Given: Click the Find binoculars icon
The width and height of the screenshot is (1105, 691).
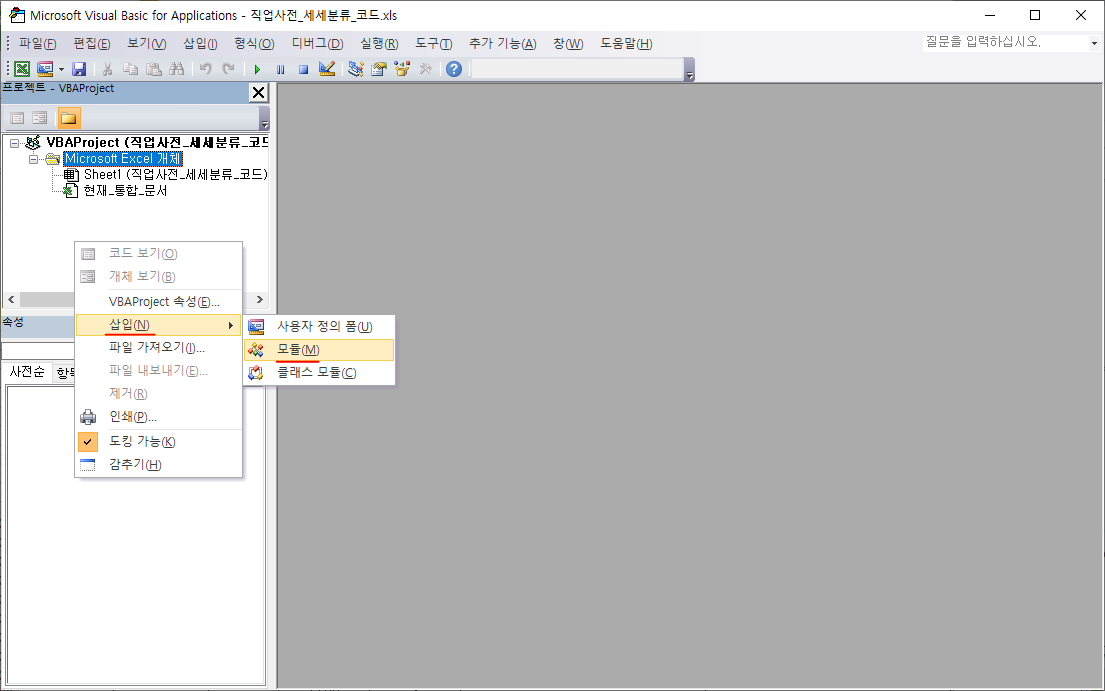Looking at the screenshot, I should 177,69.
